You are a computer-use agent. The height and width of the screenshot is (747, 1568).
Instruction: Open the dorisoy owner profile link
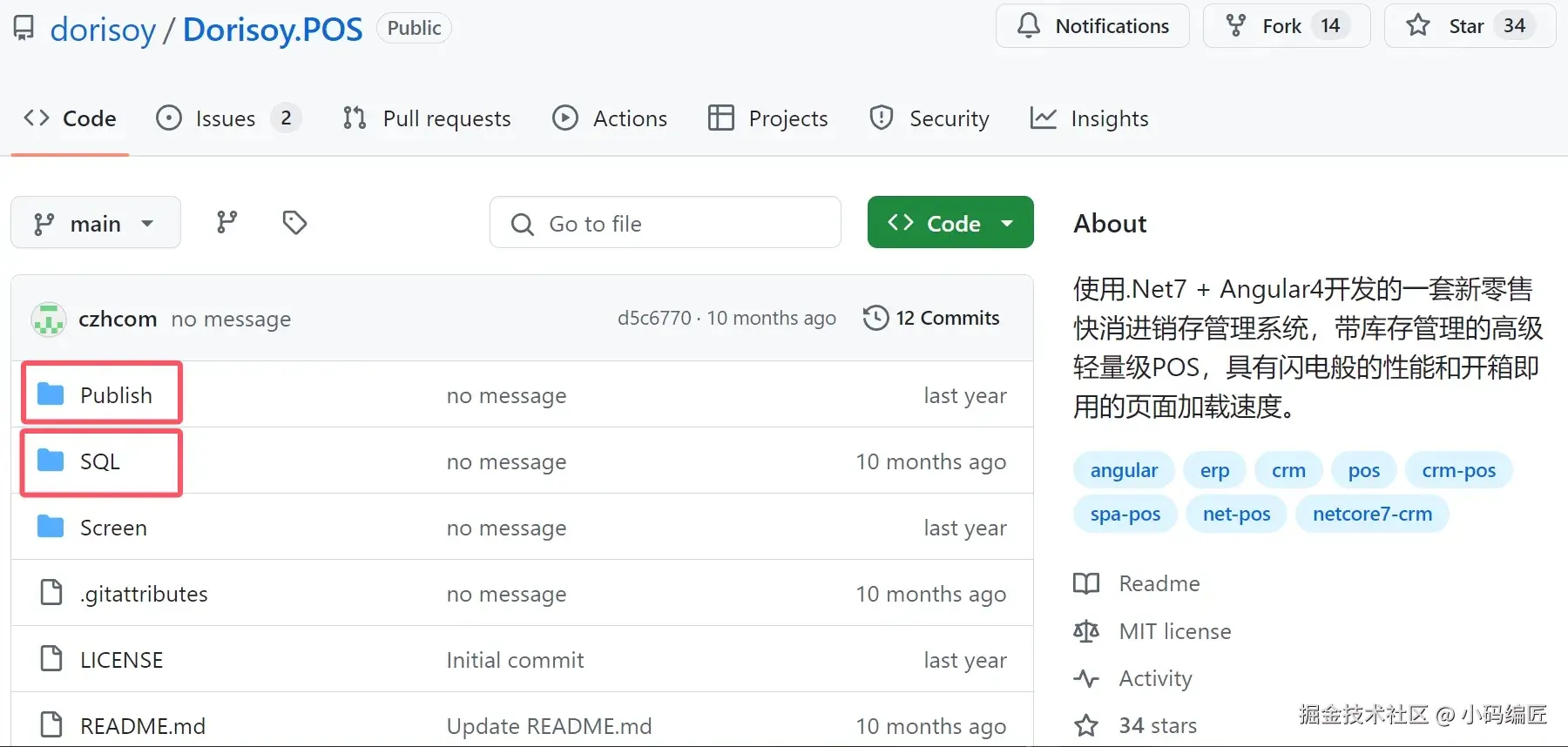point(103,30)
